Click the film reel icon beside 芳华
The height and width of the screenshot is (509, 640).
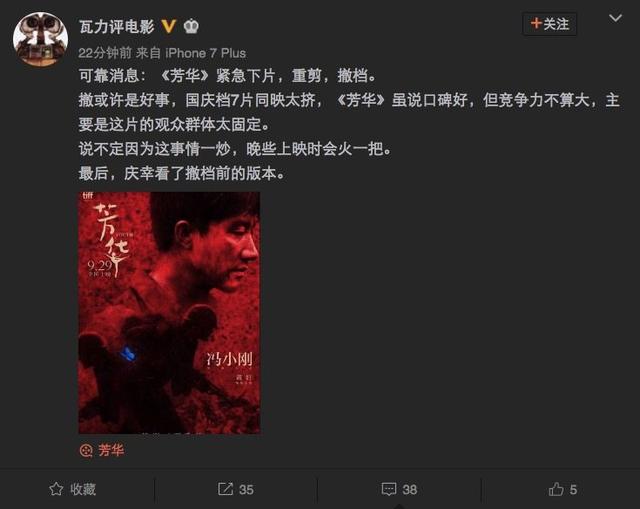[x=86, y=450]
